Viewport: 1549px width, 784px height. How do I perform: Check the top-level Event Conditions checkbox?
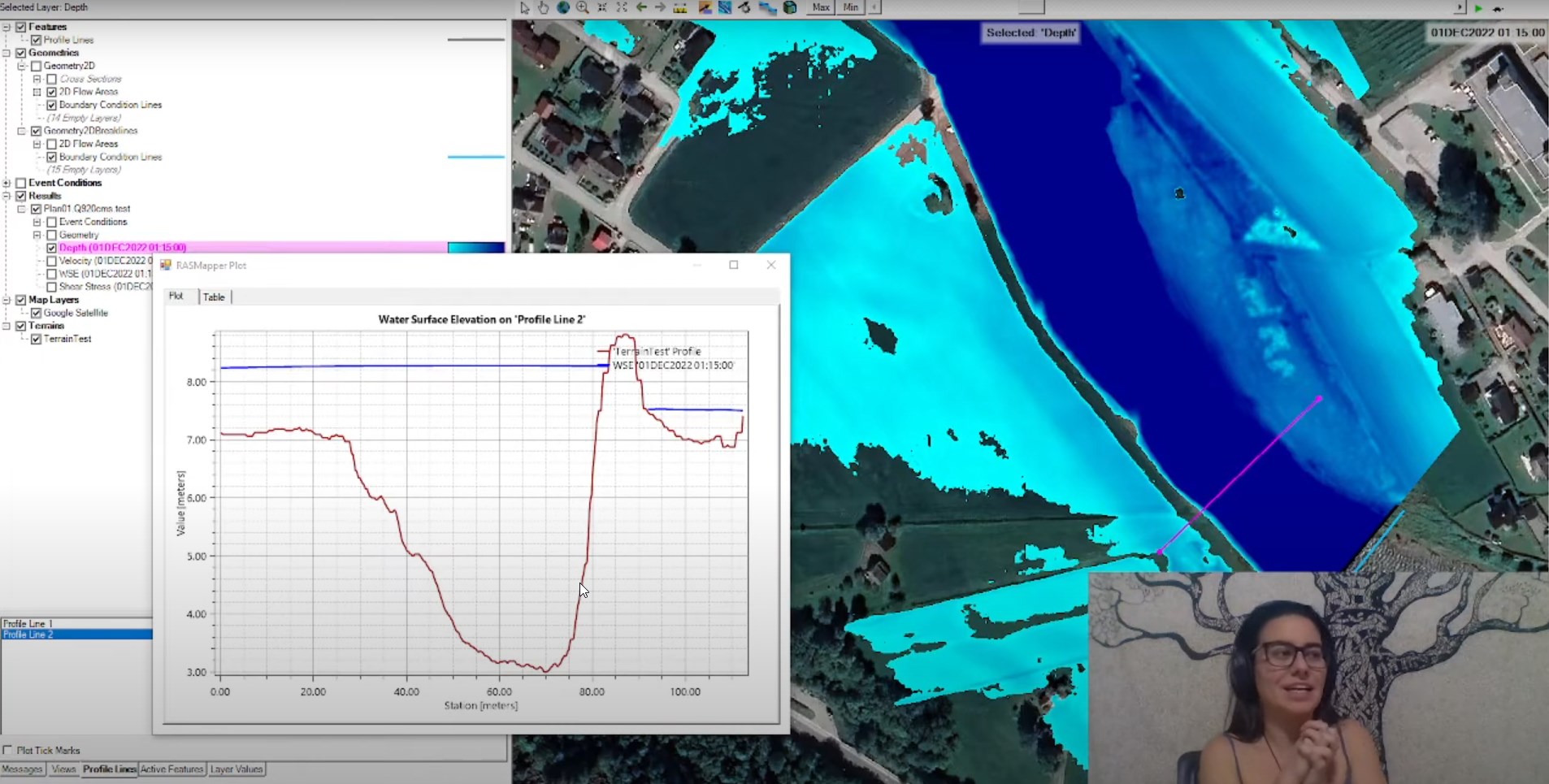[x=21, y=183]
